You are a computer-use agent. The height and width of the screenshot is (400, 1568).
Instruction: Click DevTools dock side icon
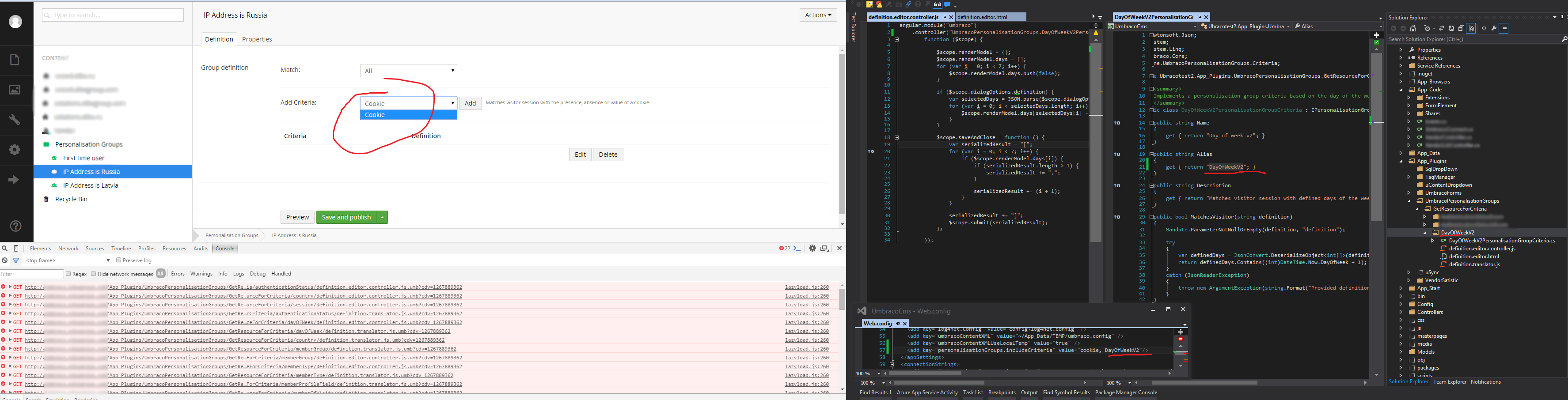point(825,249)
